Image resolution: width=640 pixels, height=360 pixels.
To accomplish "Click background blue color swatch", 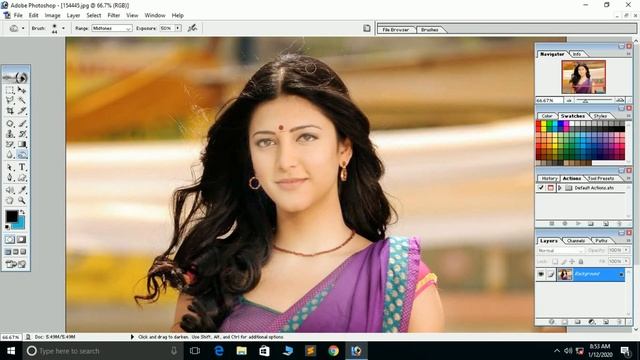I will [x=20, y=223].
